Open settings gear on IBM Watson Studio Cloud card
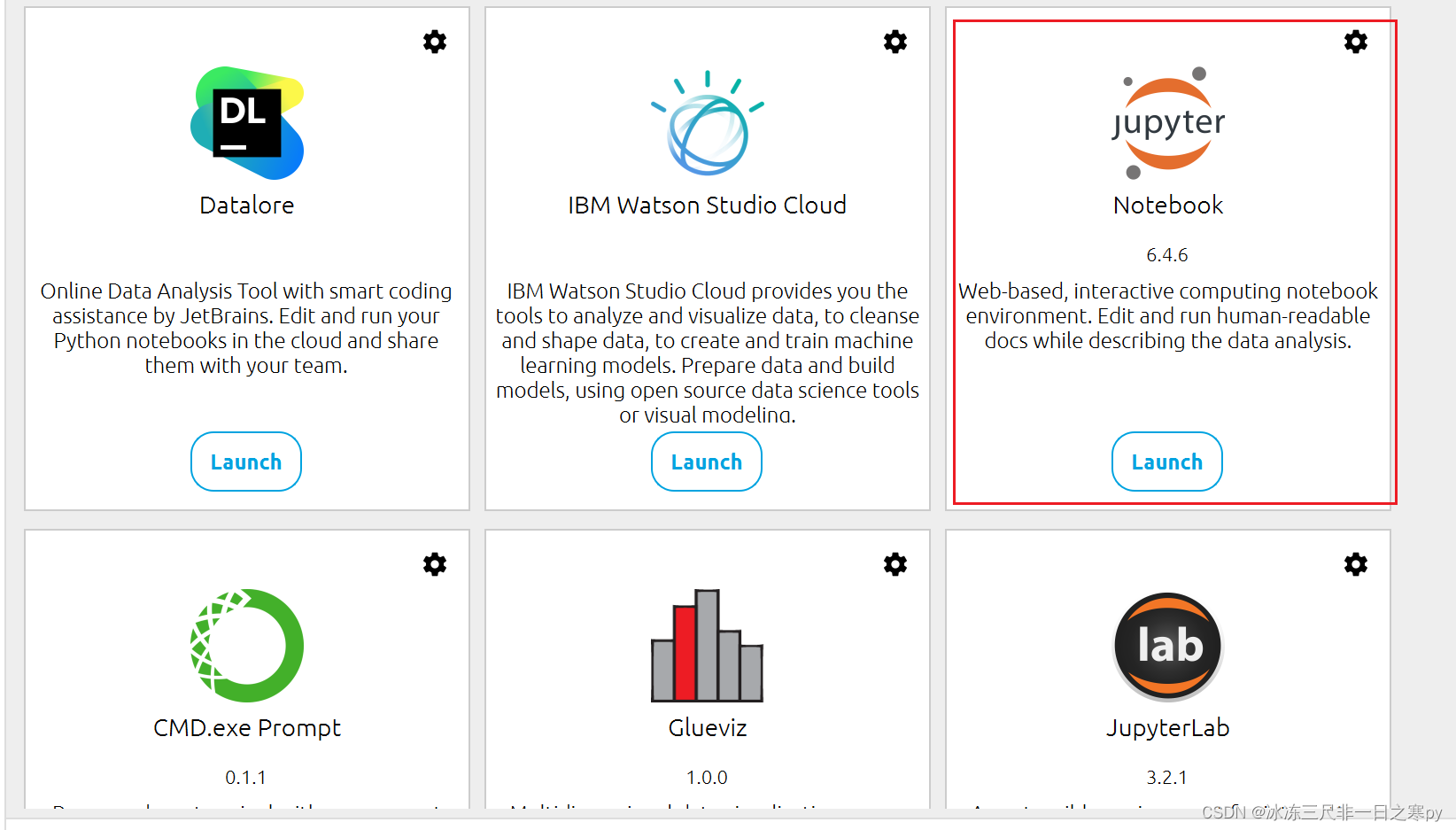Viewport: 1456px width, 830px height. [895, 42]
